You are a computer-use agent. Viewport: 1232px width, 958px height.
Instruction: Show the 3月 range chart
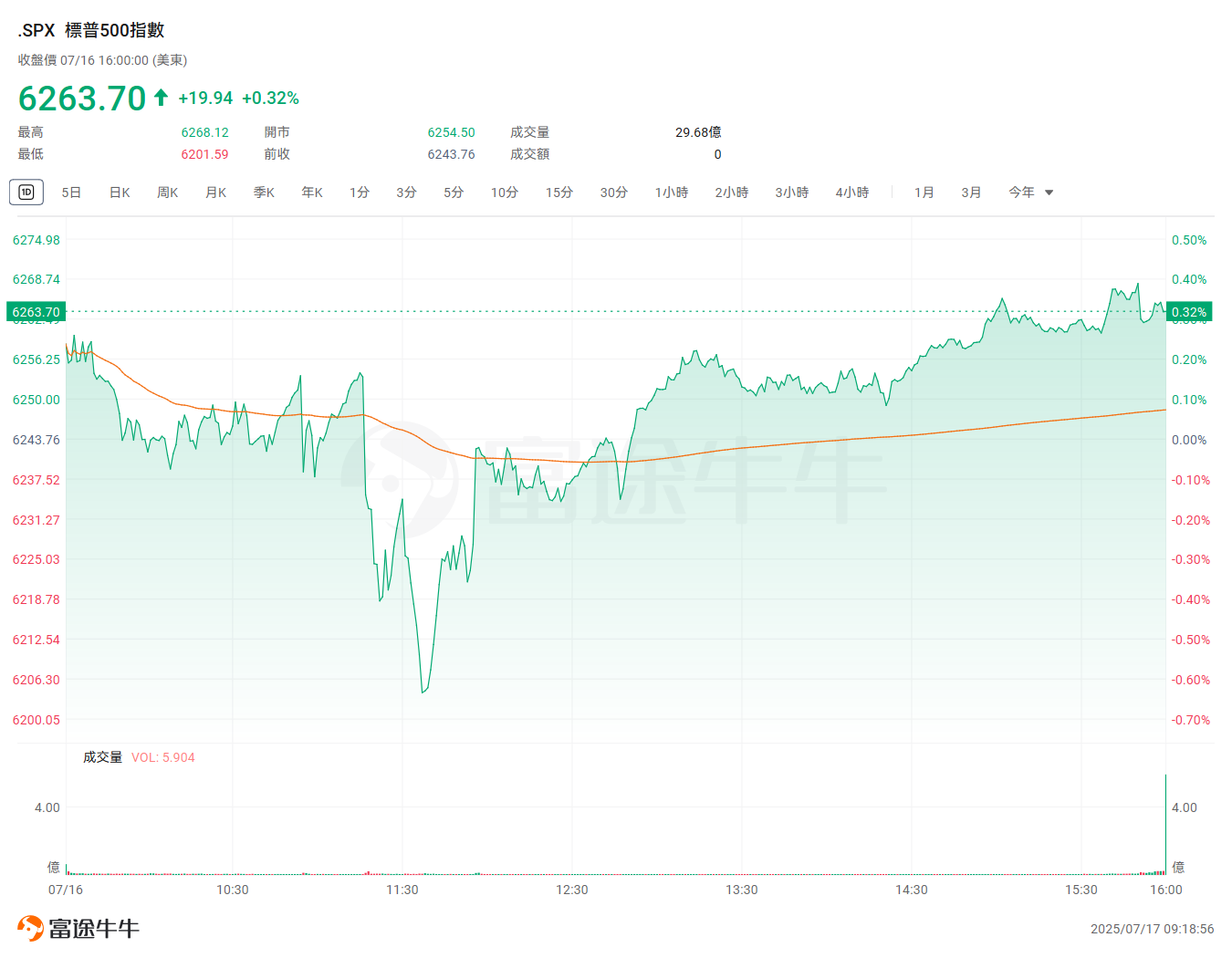tap(971, 193)
